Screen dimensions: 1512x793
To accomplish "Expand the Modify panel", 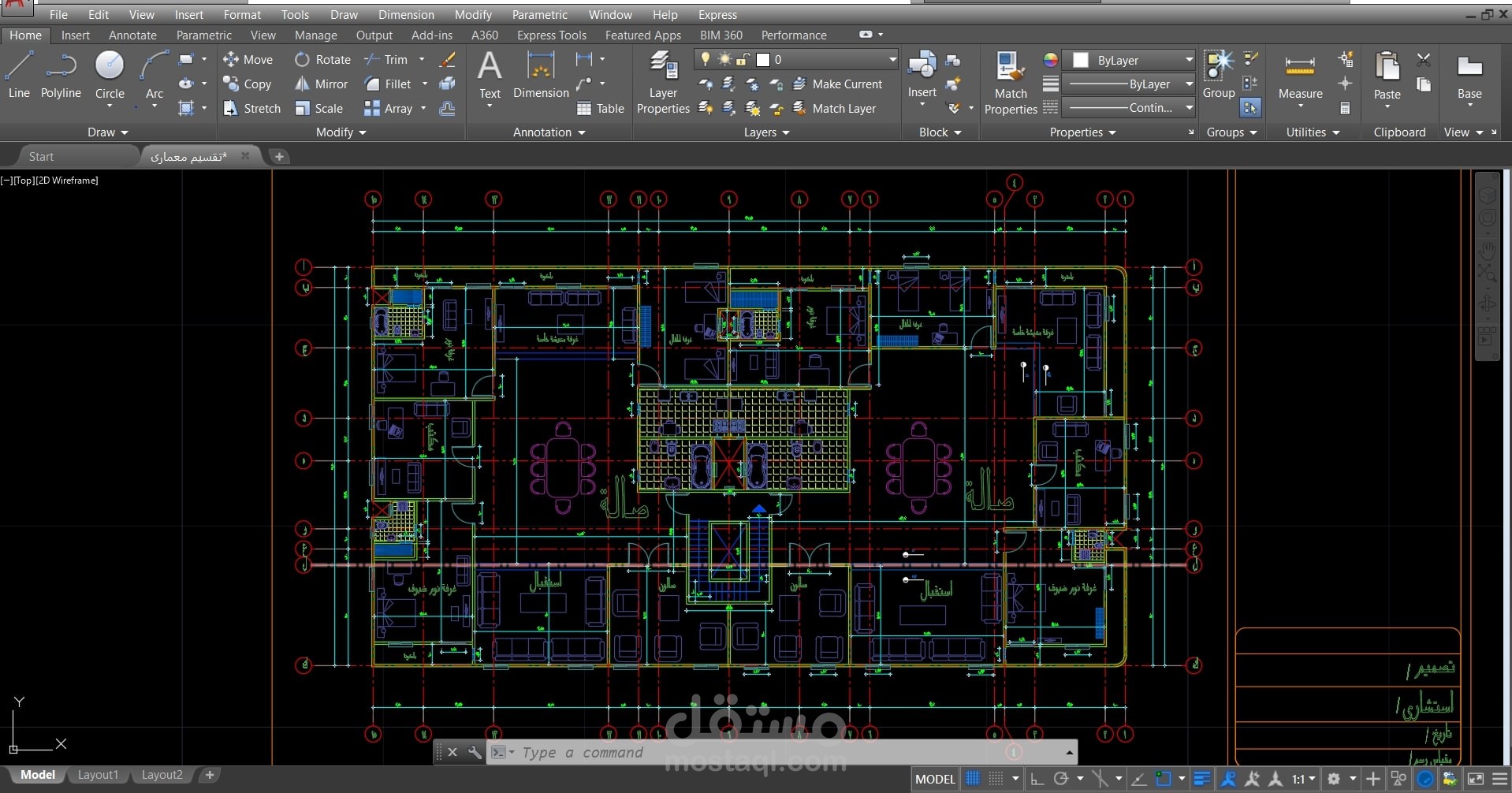I will point(341,132).
